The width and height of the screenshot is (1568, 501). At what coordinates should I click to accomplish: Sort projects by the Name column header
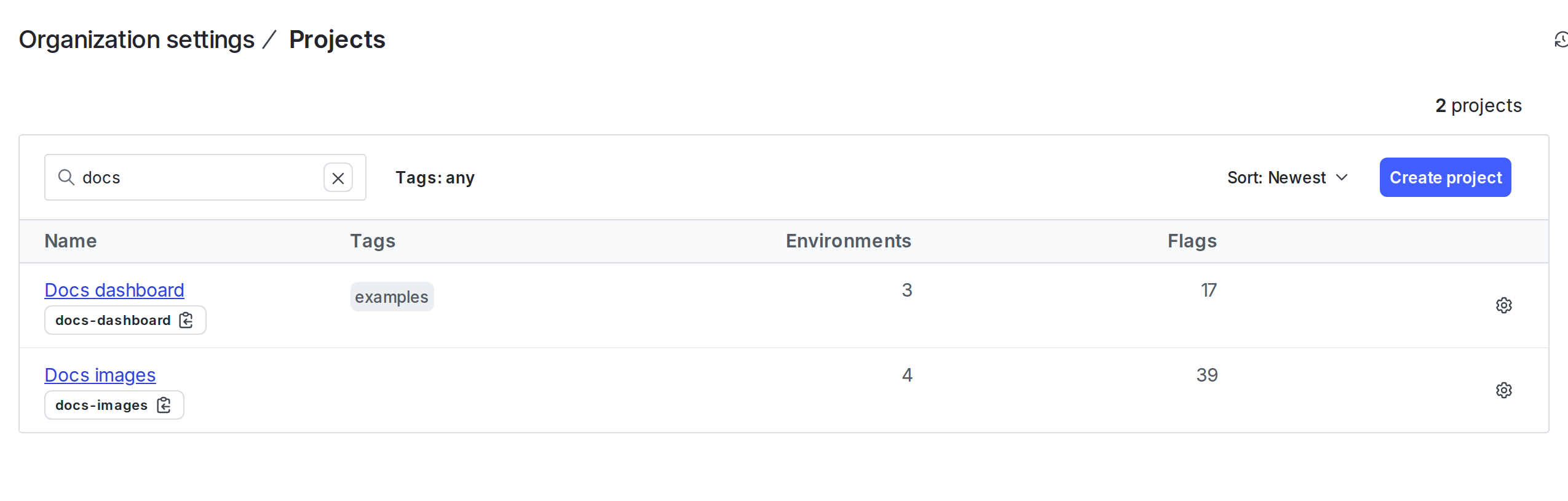69,241
